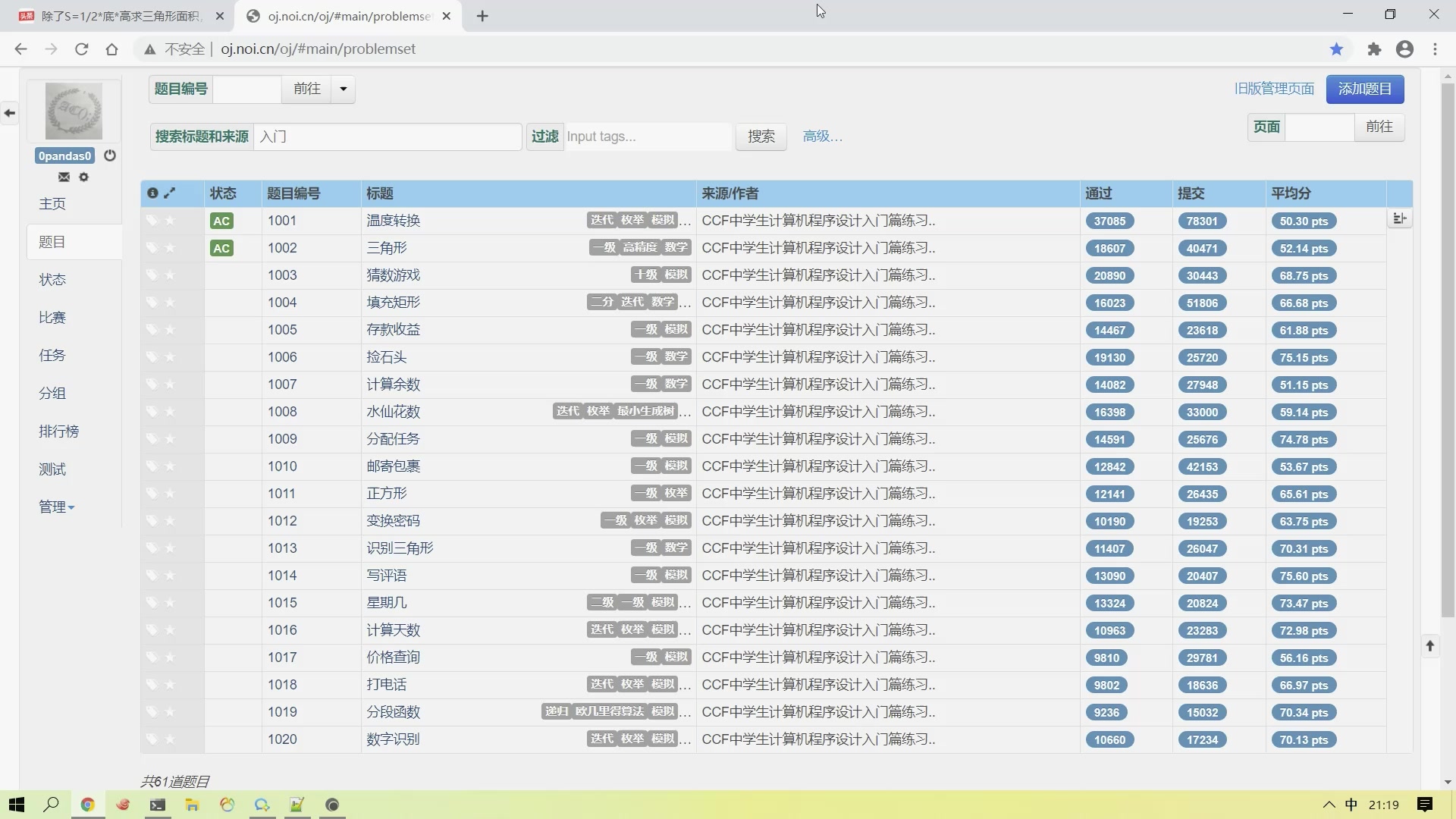Screen dimensions: 1456x819
Task: Toggle the favorite star for problem 1003
Action: (x=170, y=275)
